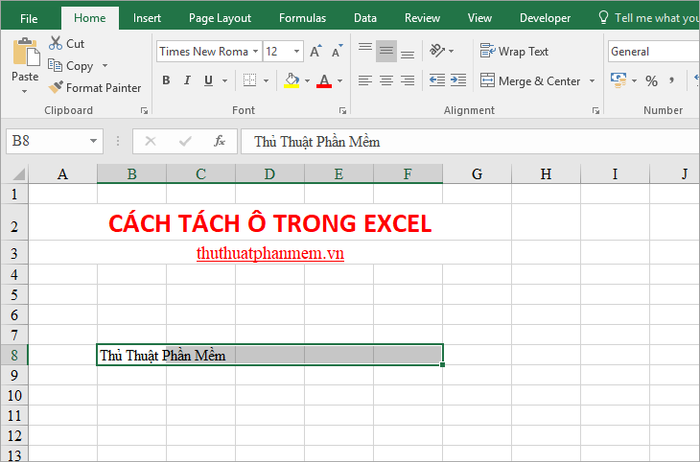This screenshot has height=462, width=700.
Task: Switch to the Formulas tab
Action: tap(302, 18)
